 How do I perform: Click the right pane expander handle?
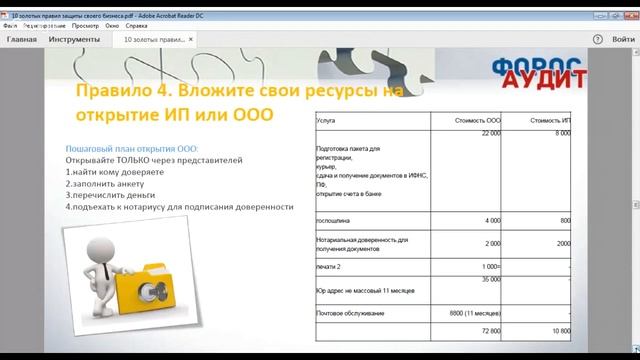click(636, 204)
